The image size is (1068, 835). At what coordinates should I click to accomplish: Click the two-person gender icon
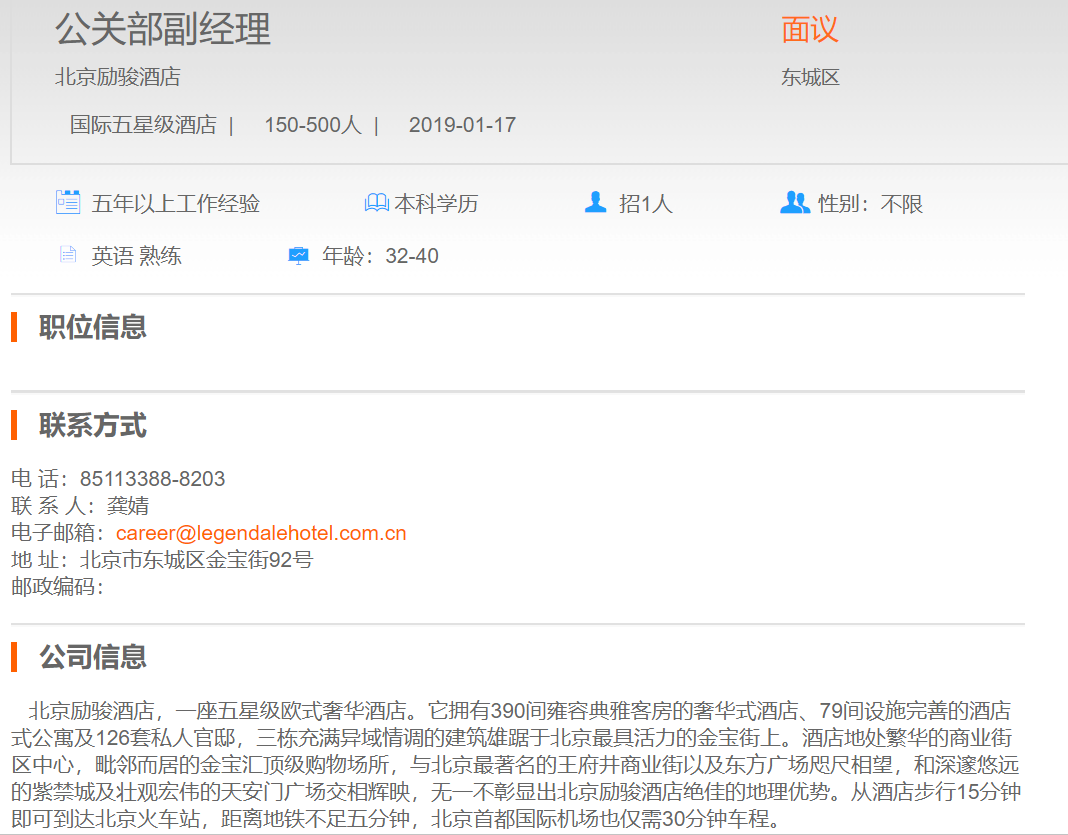tap(794, 203)
